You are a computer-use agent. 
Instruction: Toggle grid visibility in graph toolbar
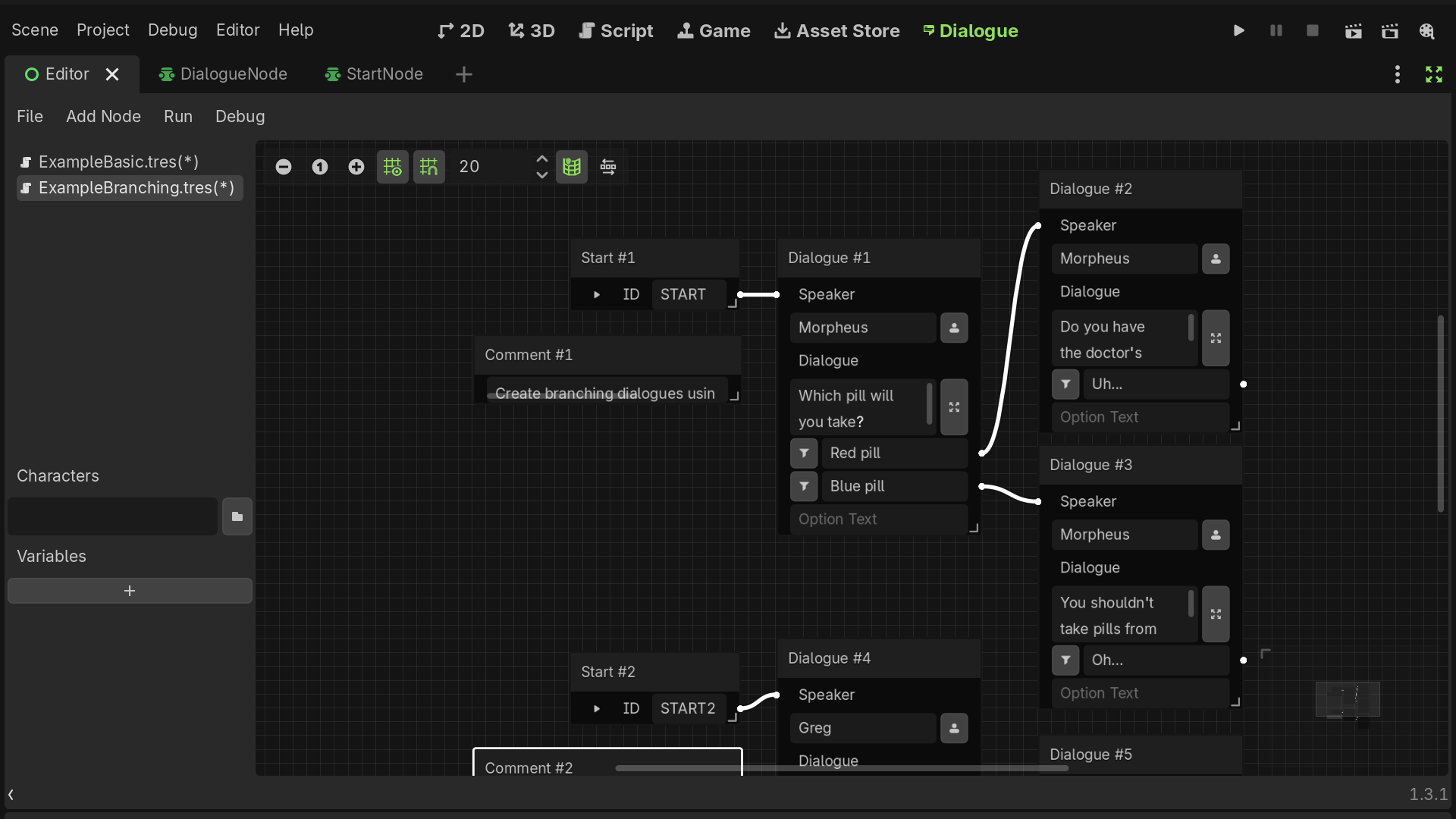point(393,167)
